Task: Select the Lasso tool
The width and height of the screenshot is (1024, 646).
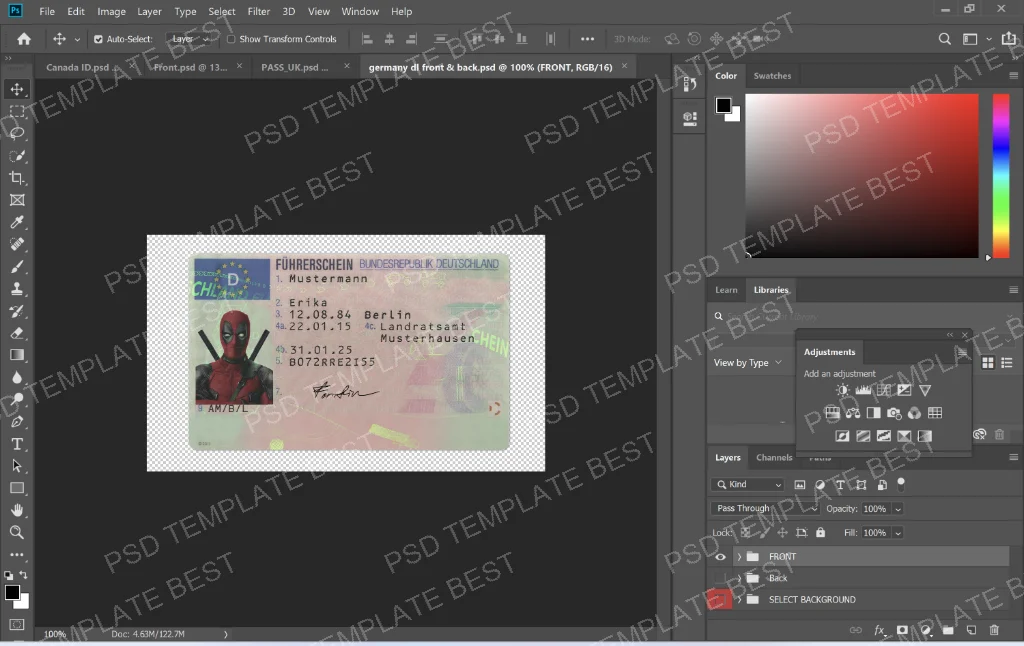Action: click(17, 133)
